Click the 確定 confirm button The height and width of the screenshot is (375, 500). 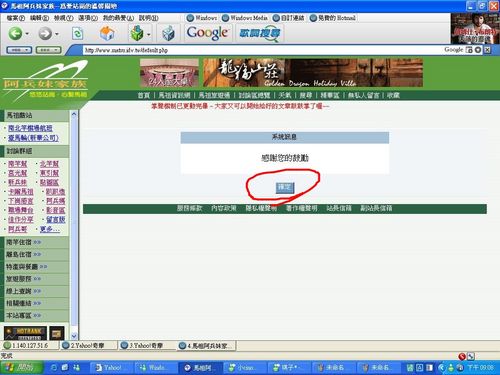pyautogui.click(x=285, y=188)
